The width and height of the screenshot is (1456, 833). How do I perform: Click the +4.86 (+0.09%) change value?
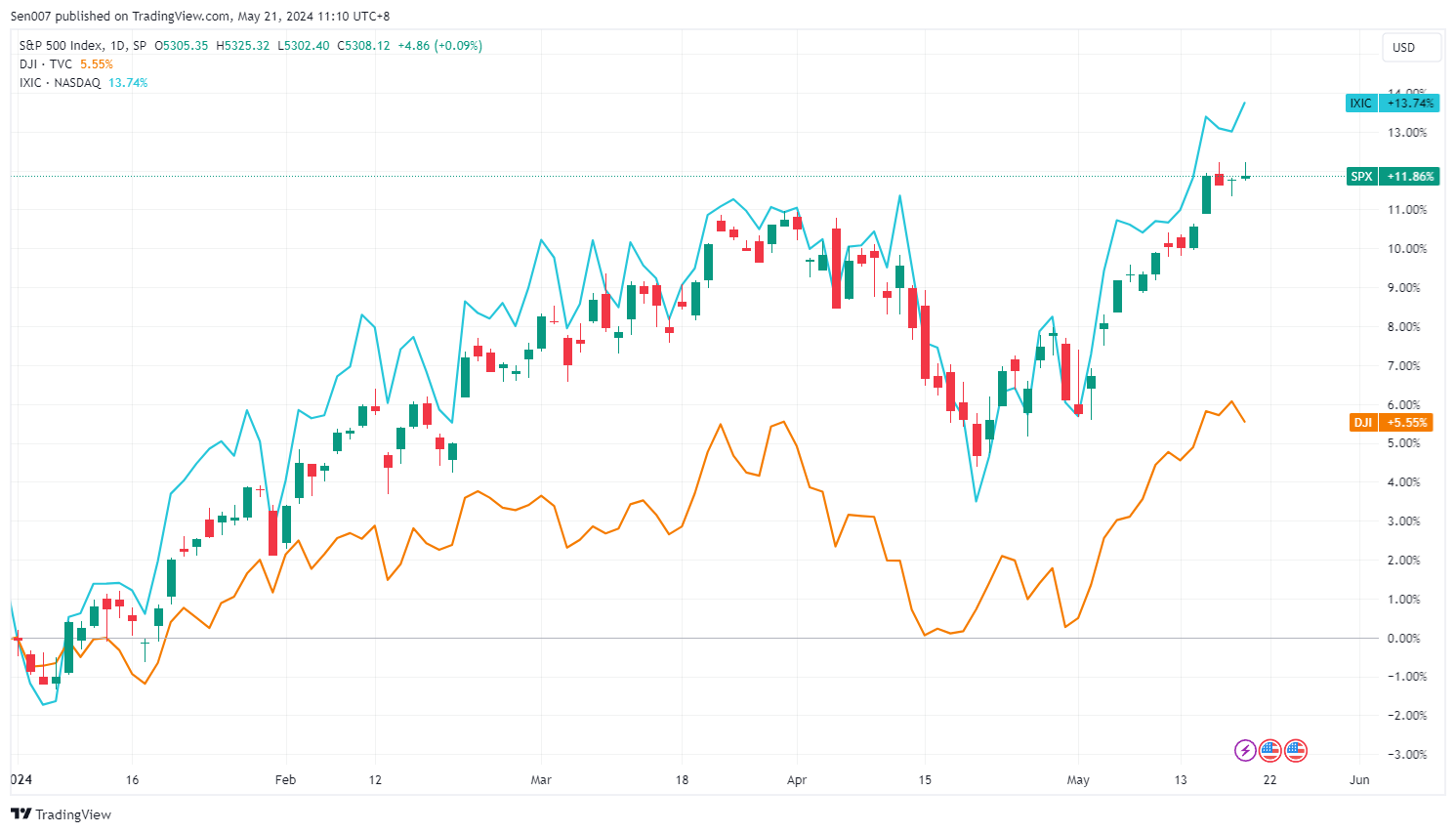(x=439, y=46)
